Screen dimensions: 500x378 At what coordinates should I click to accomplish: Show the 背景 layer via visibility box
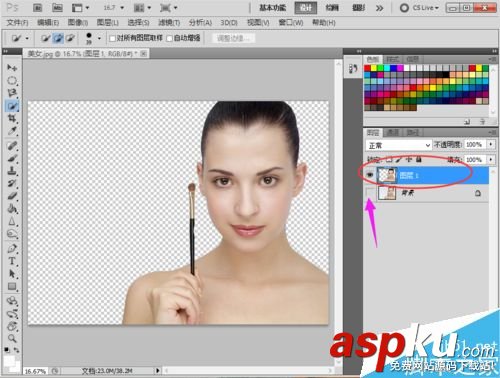(x=370, y=193)
